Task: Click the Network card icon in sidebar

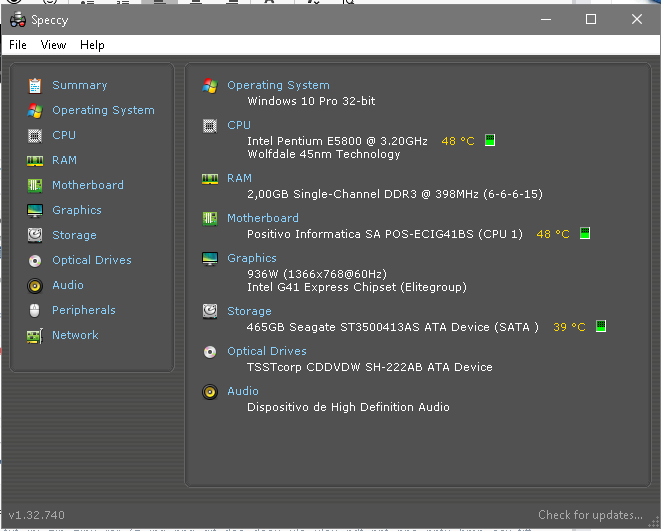Action: pyautogui.click(x=35, y=336)
